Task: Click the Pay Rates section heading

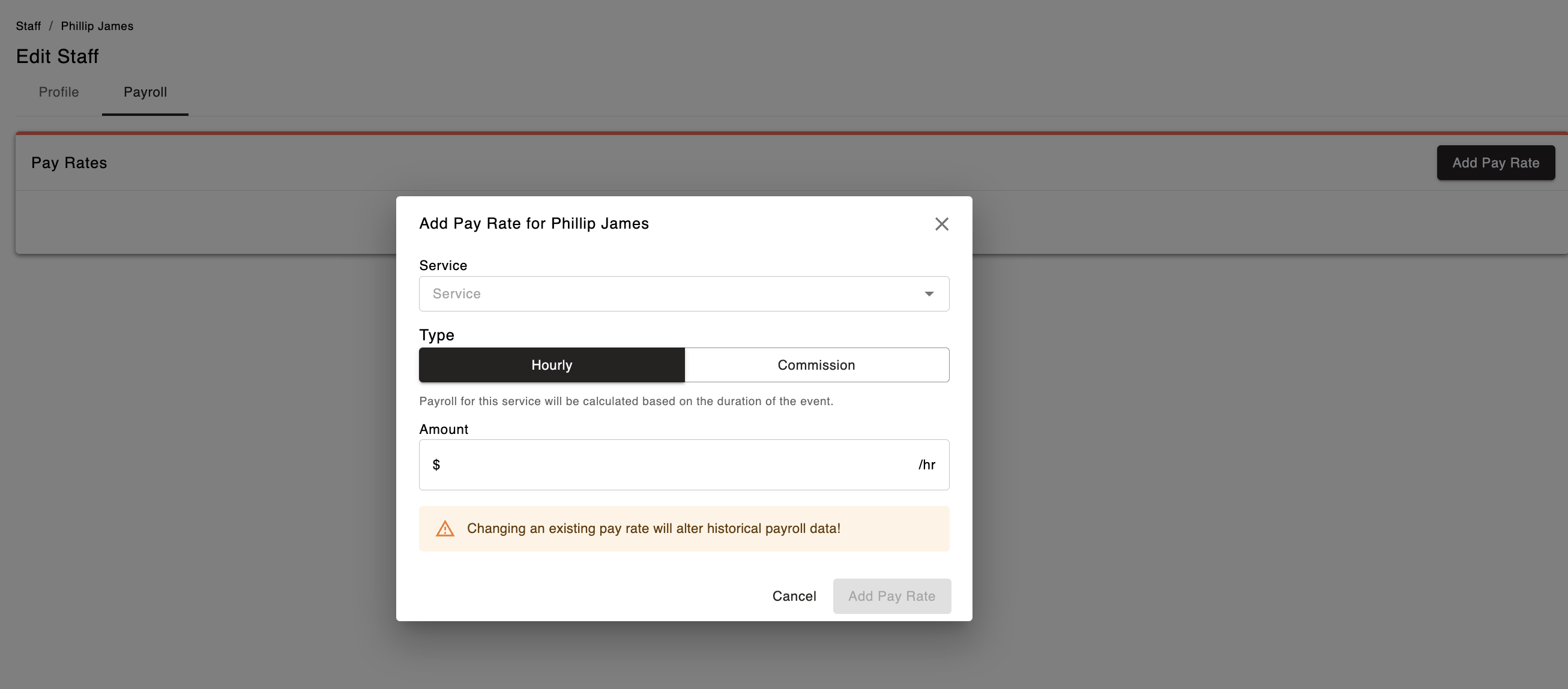Action: [69, 163]
